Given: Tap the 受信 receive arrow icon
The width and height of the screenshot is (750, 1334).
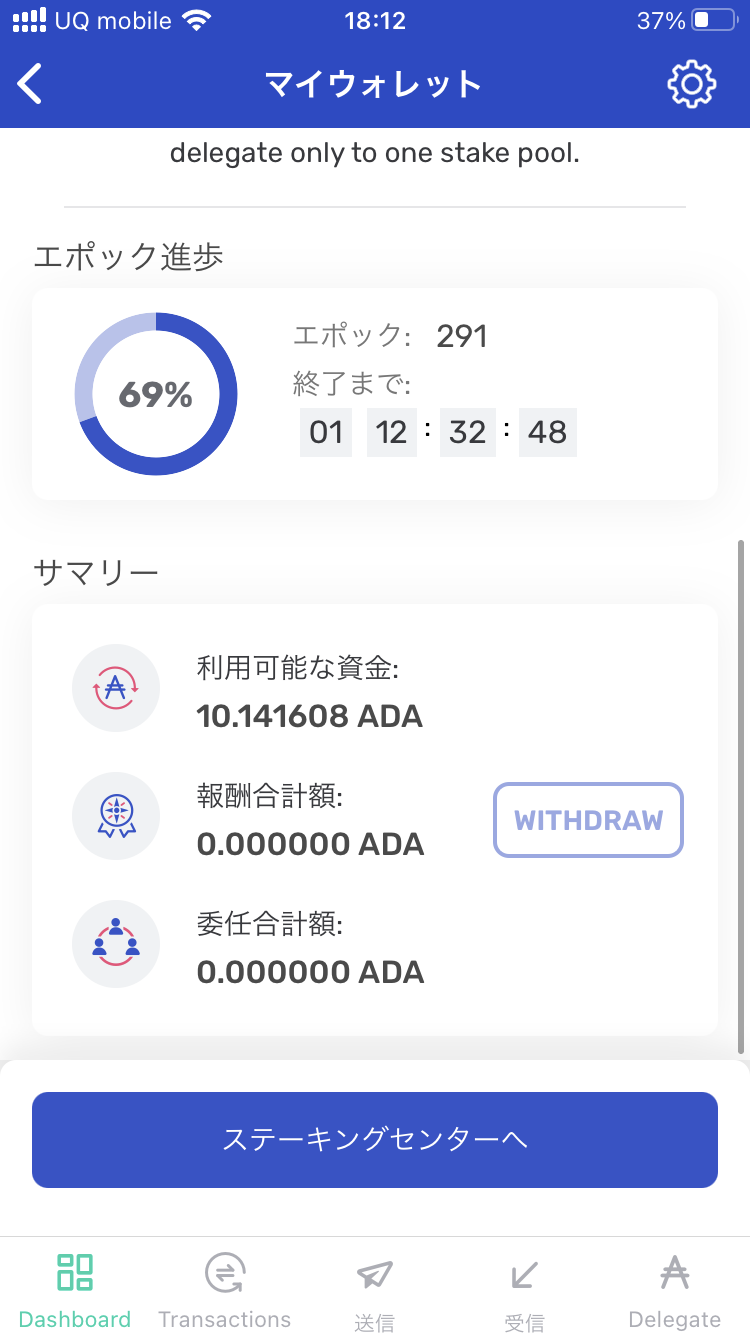Looking at the screenshot, I should point(524,1273).
